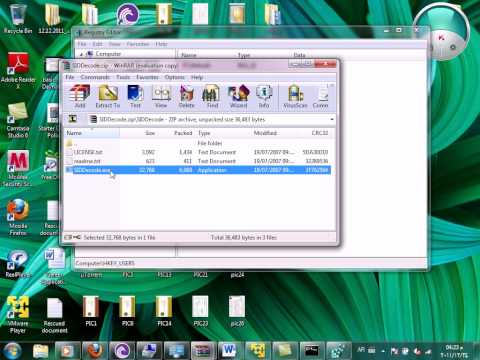Viewport: 480px width, 360px height.
Task: Click the Camtasia Studio 6 desktop icon
Action: click(x=17, y=120)
